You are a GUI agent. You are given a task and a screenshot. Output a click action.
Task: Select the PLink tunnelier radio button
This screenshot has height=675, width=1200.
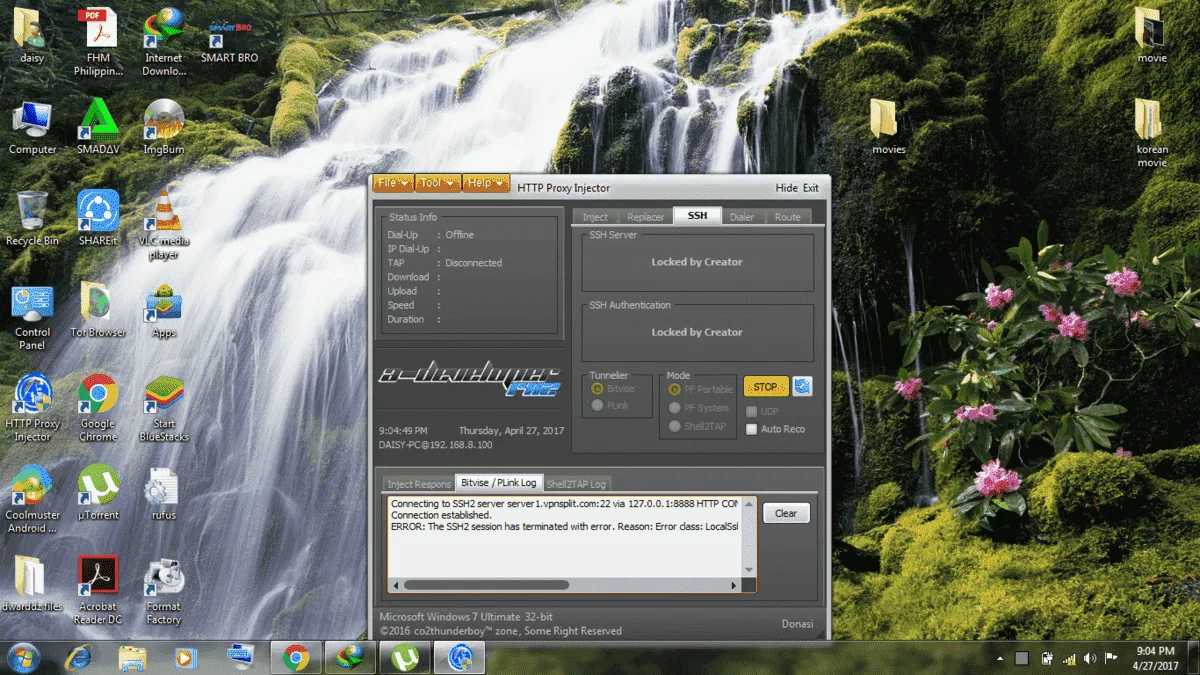598,405
